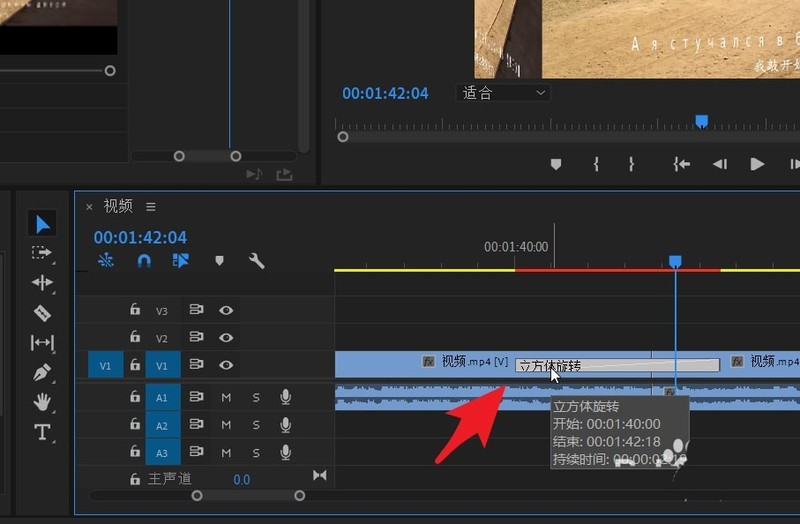Choose the Type text tool
The image size is (800, 524).
[x=42, y=432]
